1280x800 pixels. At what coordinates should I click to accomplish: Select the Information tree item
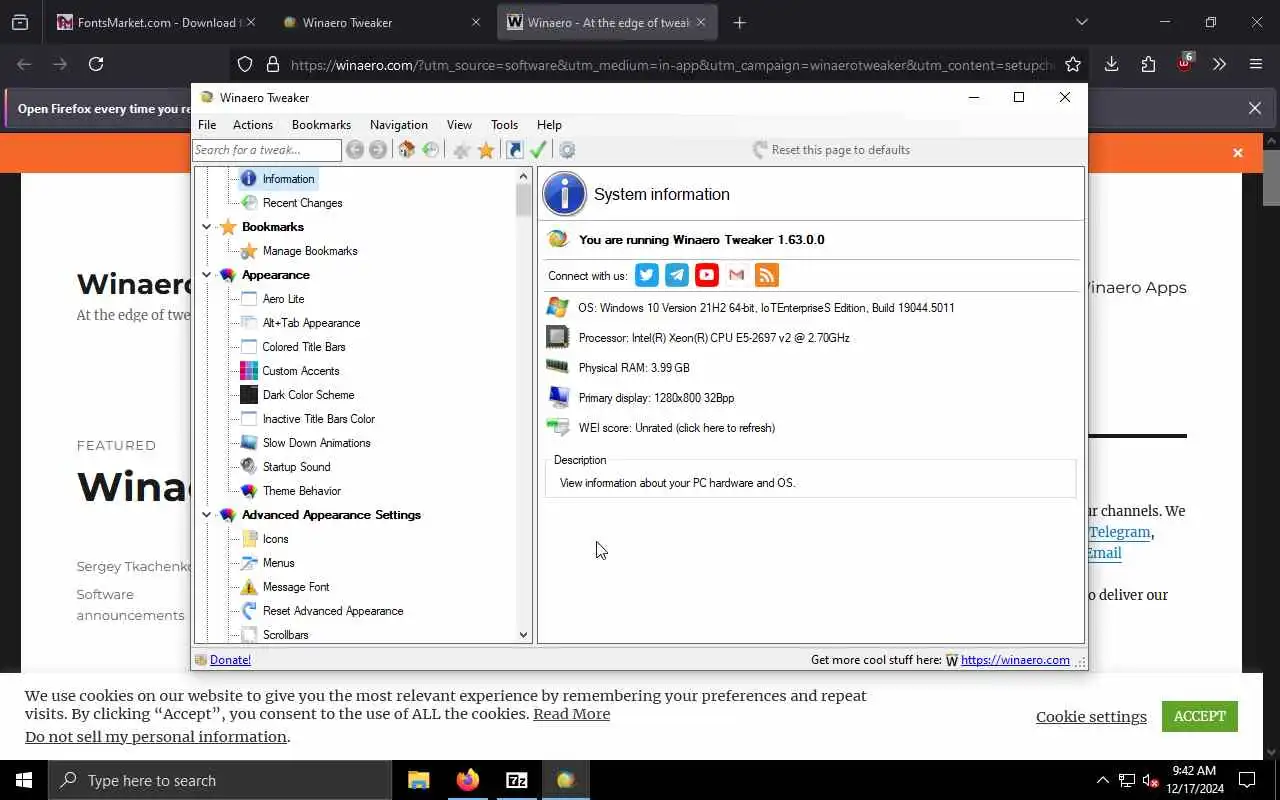point(279,179)
